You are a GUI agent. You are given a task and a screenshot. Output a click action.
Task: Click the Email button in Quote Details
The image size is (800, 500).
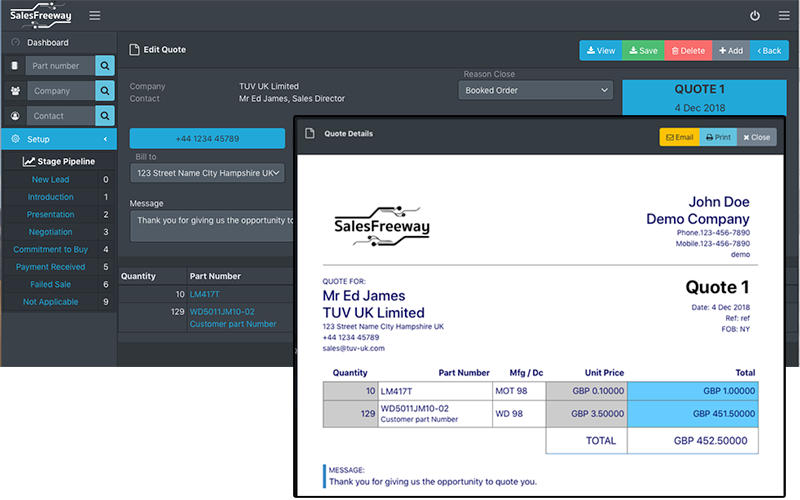(680, 137)
